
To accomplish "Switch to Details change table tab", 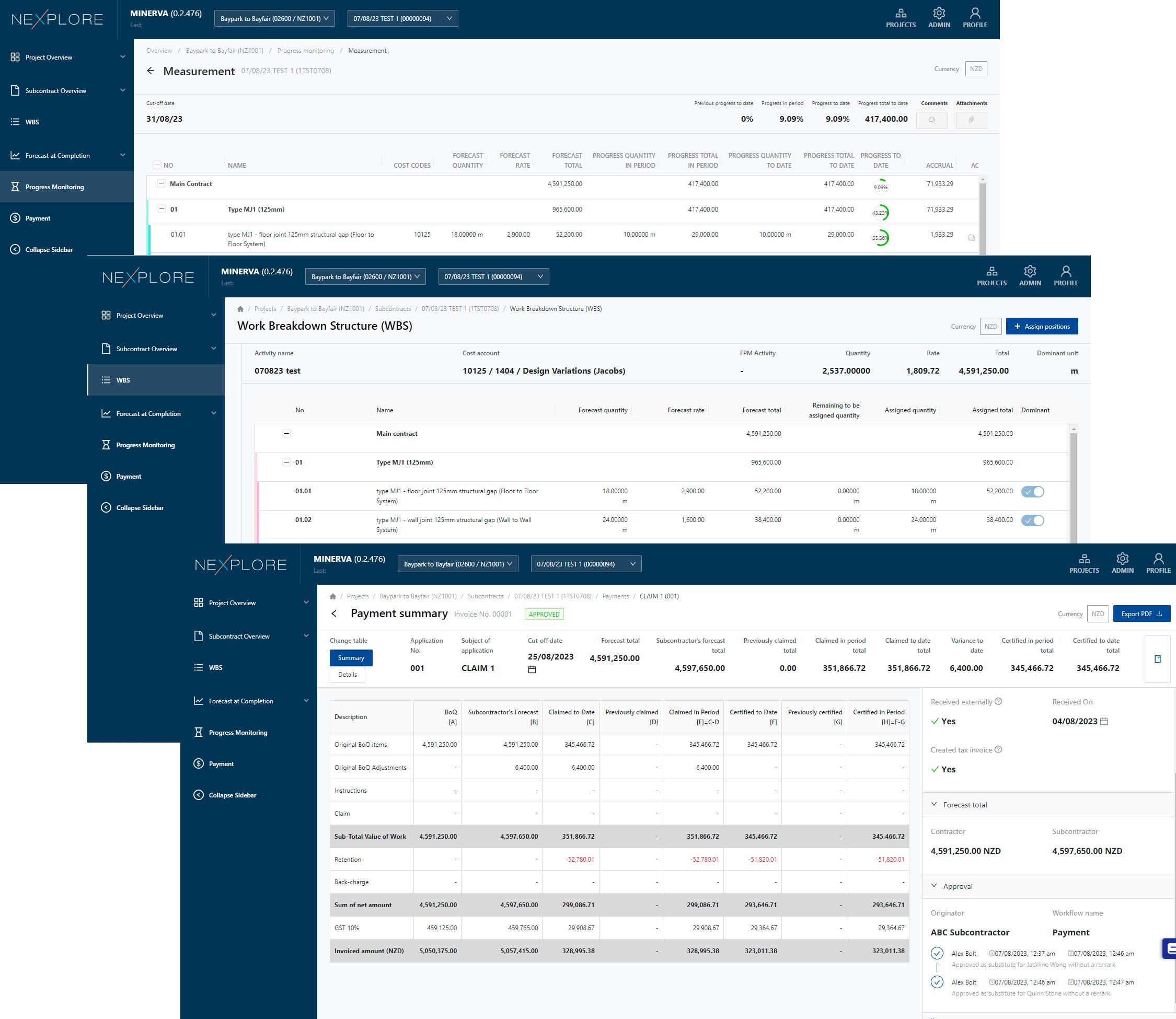I will tap(348, 675).
